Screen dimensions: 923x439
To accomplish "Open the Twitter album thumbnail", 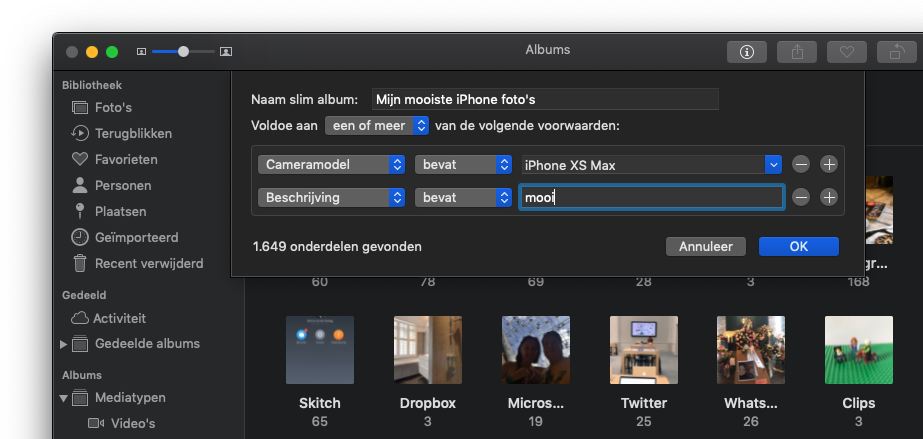I will [x=643, y=350].
